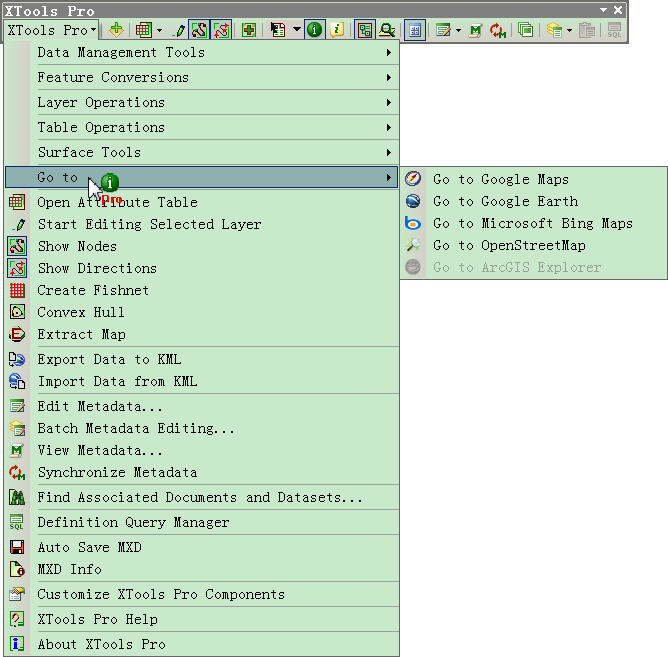Select Start Editing Selected Layer
The image size is (668, 657).
[x=202, y=225]
